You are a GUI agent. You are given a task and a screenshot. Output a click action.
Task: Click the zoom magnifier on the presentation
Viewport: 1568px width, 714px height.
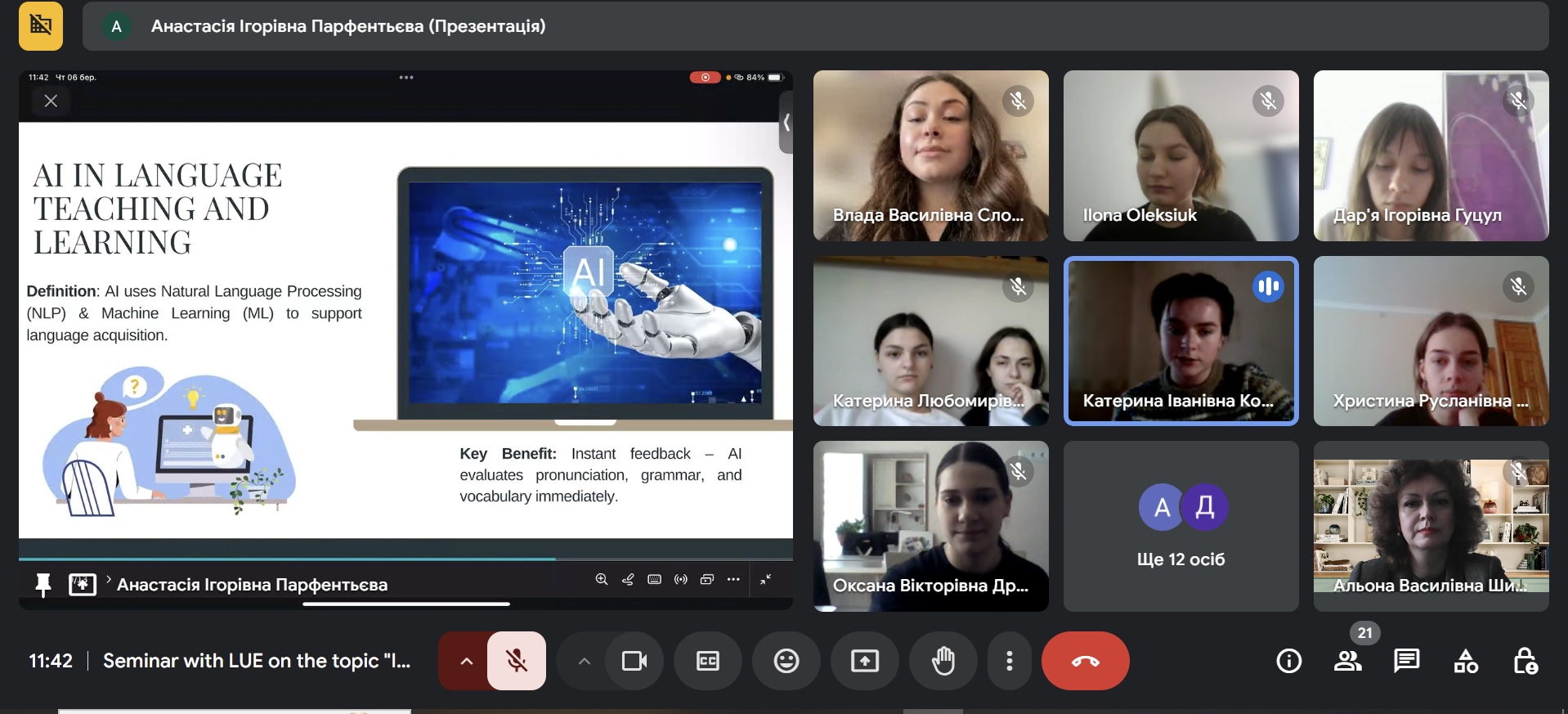(x=602, y=579)
